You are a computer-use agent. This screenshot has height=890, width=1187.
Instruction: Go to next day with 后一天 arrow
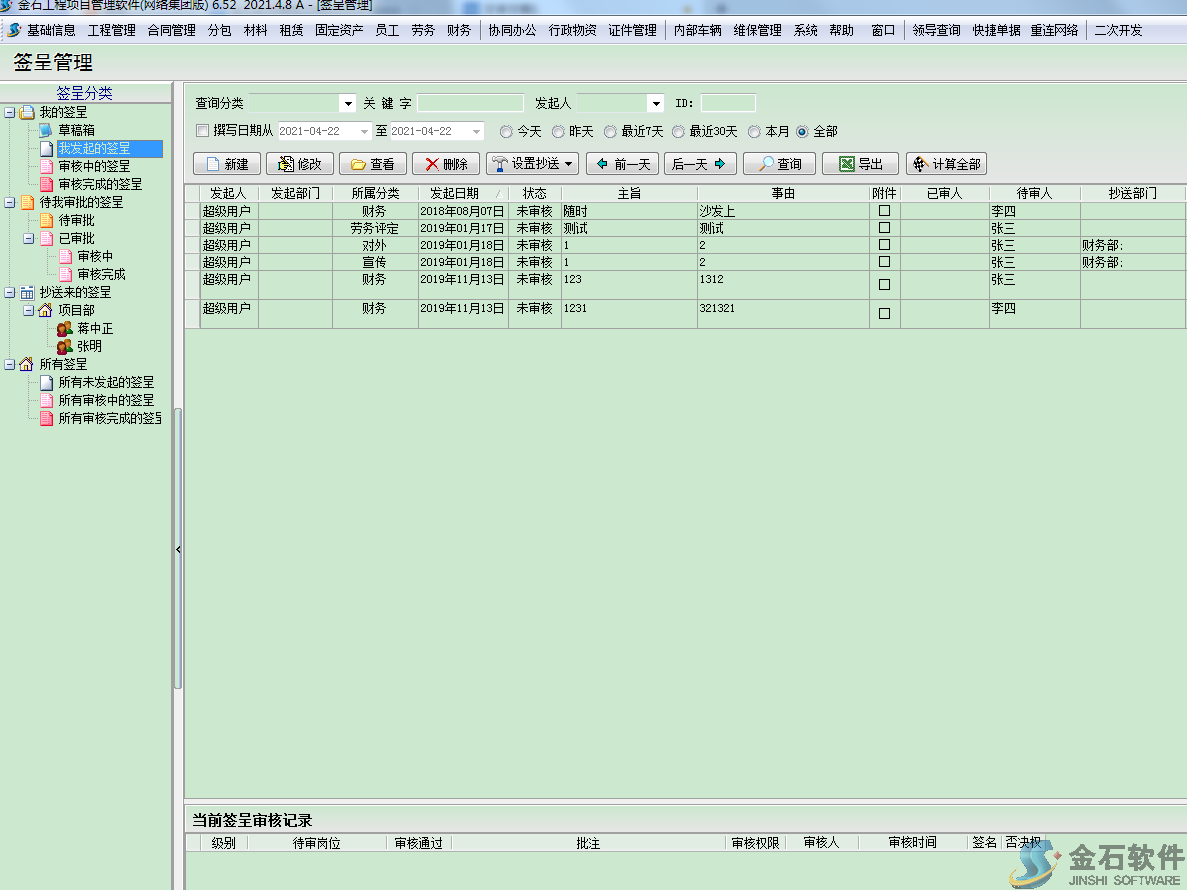pyautogui.click(x=698, y=164)
